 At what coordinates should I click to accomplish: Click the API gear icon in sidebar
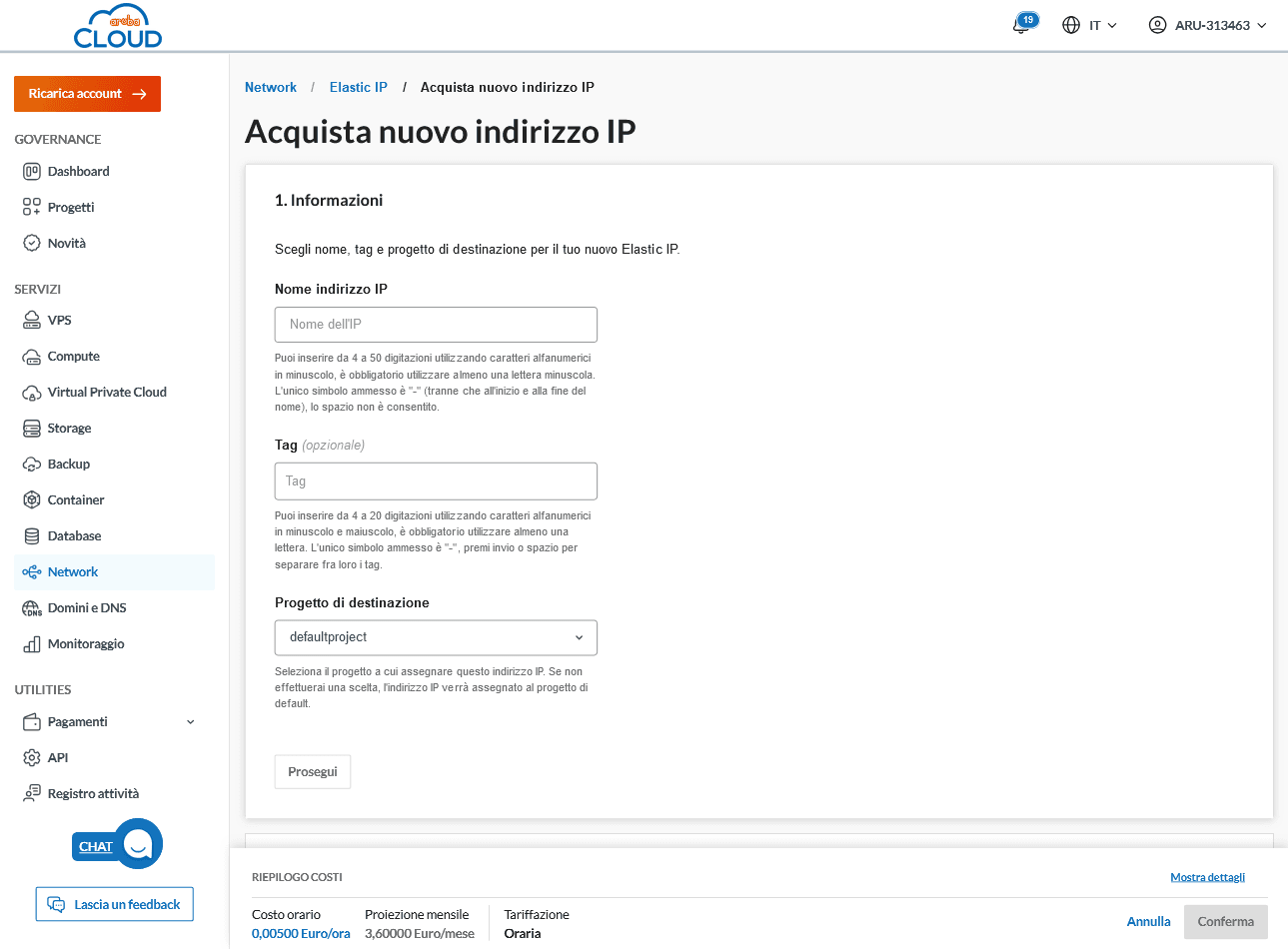[x=32, y=758]
